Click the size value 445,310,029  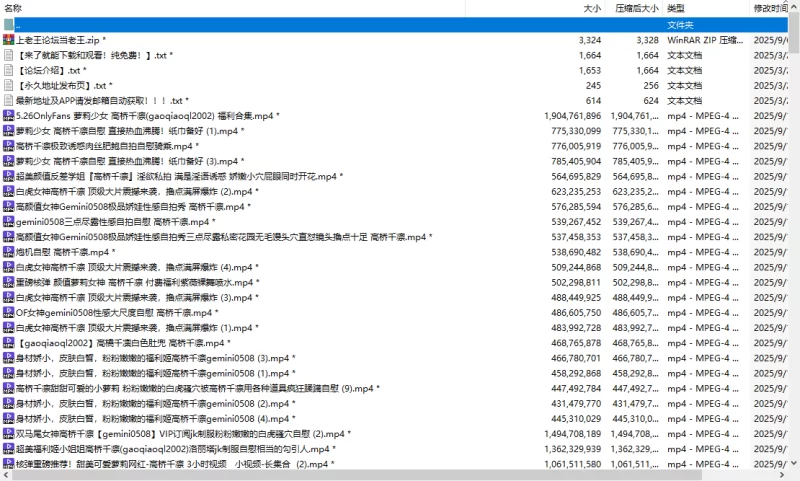pyautogui.click(x=576, y=419)
